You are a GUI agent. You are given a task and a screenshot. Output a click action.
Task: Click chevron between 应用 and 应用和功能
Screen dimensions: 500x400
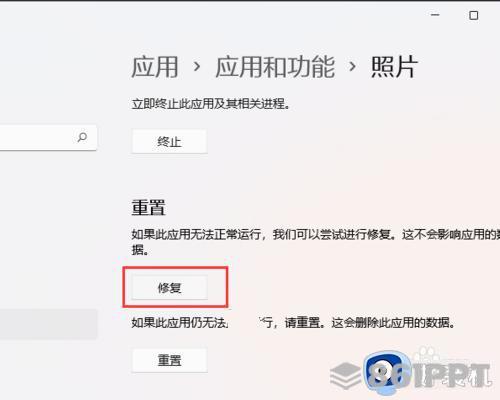coord(197,67)
